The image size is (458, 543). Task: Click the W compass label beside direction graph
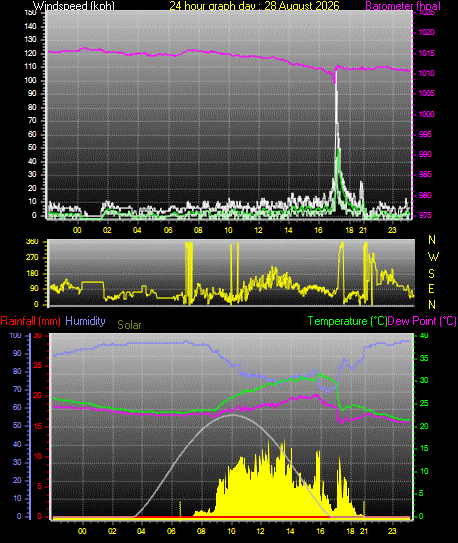pyautogui.click(x=433, y=257)
